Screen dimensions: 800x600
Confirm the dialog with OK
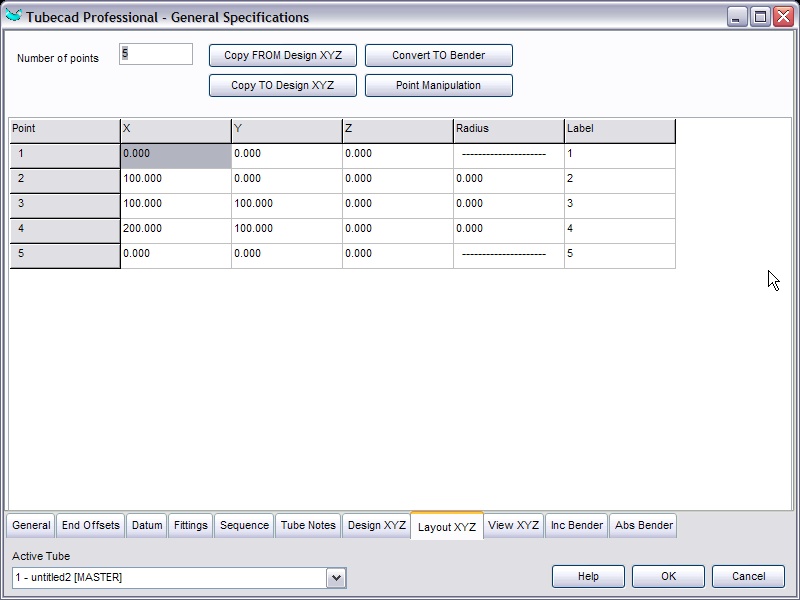coord(668,576)
